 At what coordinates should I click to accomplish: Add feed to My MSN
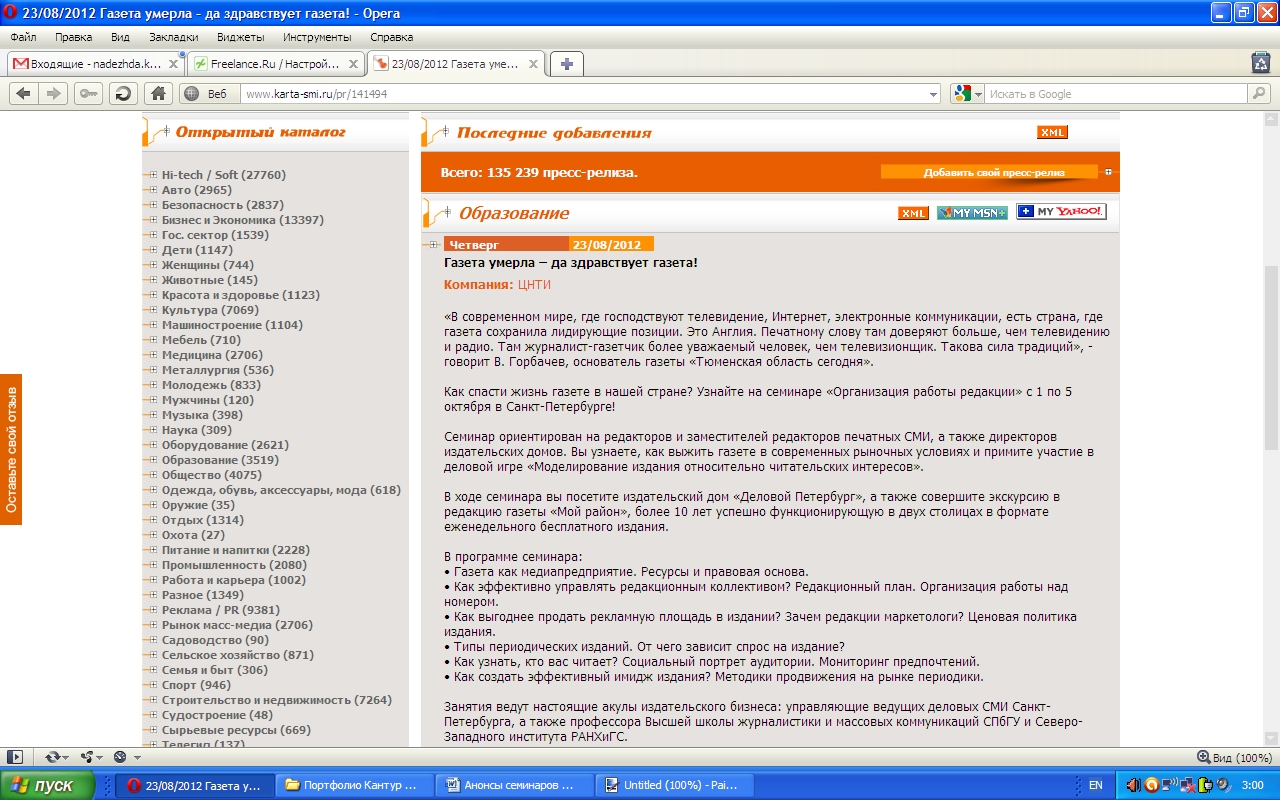click(x=972, y=213)
